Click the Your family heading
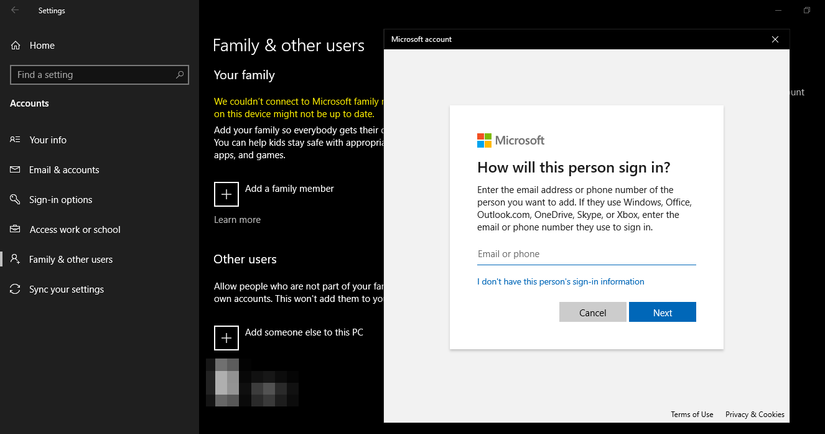 coord(244,75)
